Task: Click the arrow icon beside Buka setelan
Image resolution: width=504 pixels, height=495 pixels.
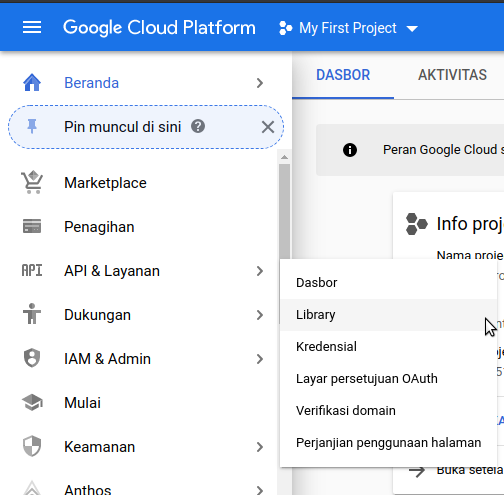Action: (417, 471)
